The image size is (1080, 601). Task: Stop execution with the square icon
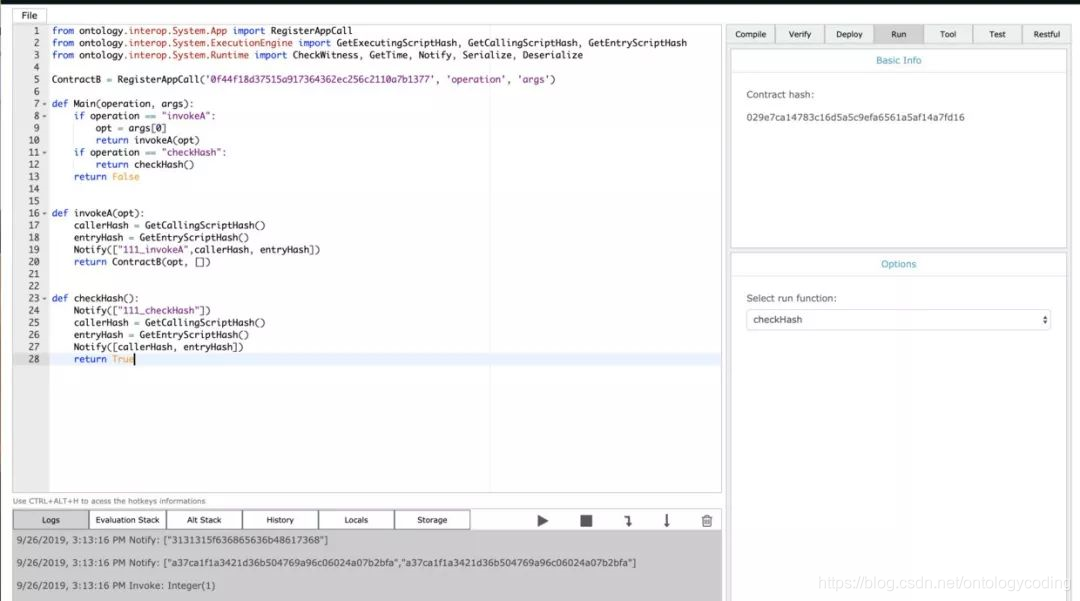coord(586,520)
